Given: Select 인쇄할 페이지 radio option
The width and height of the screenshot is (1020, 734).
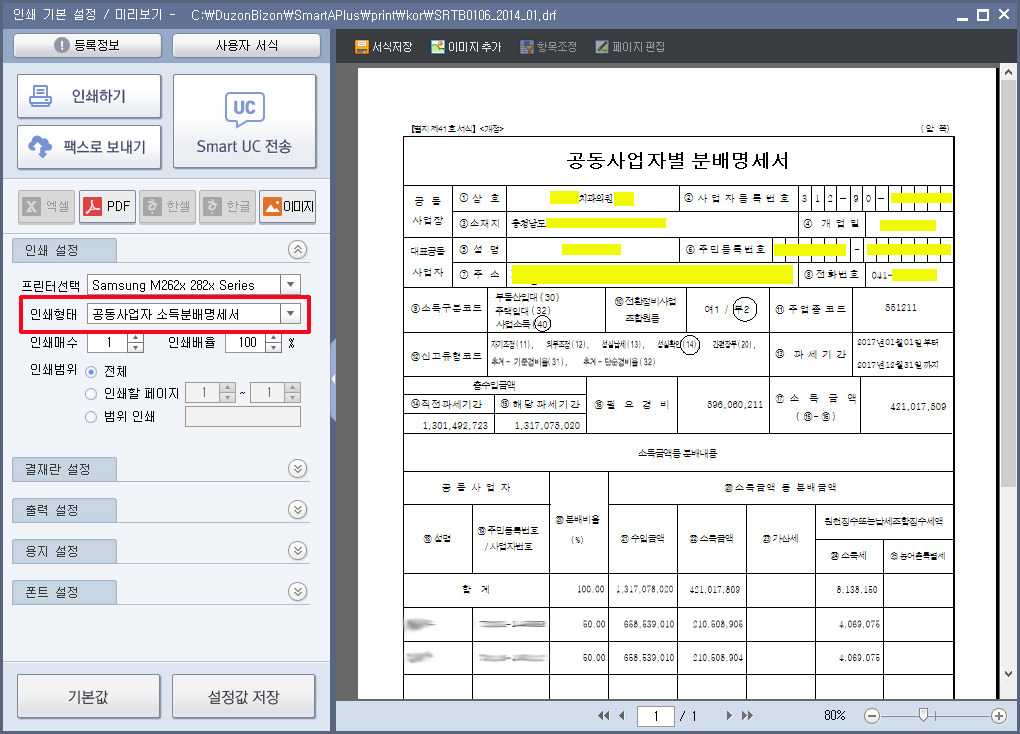Looking at the screenshot, I should coord(92,393).
